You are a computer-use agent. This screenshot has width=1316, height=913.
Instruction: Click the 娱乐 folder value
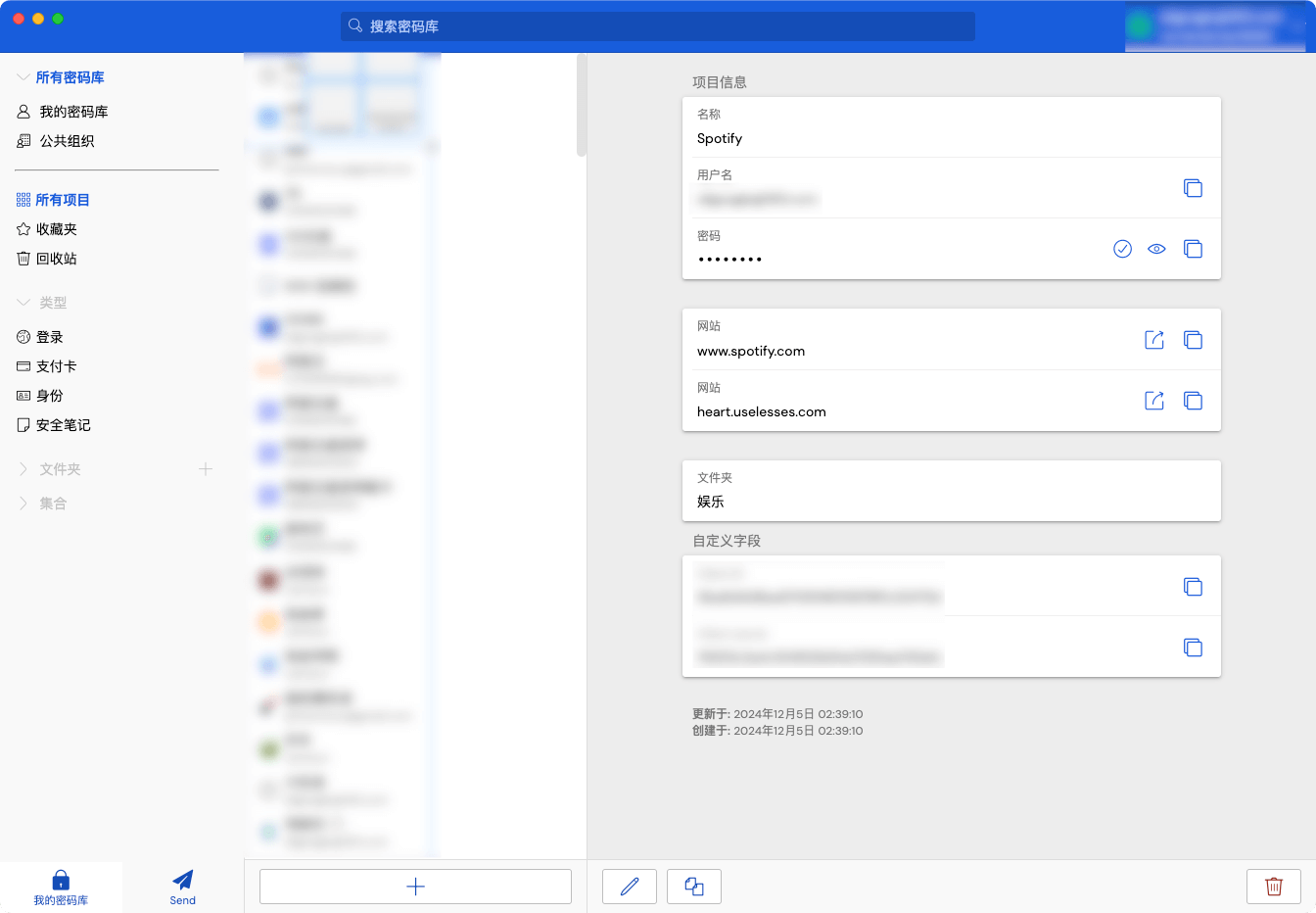tap(711, 502)
